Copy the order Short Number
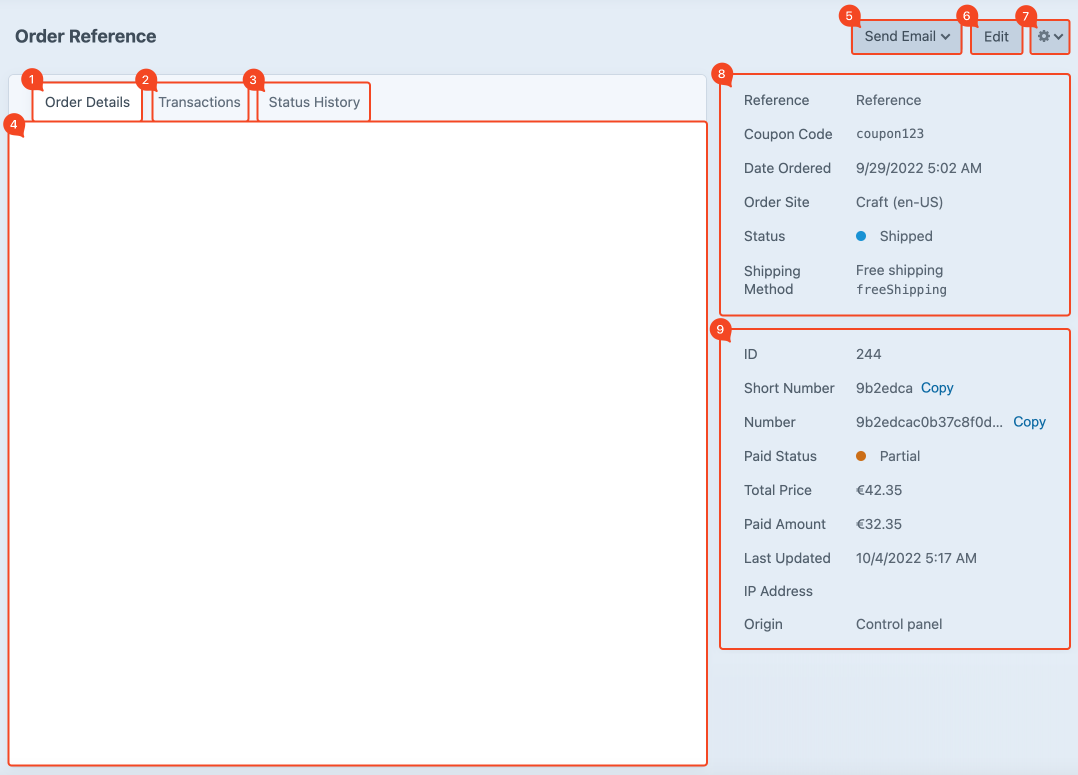 (x=937, y=388)
